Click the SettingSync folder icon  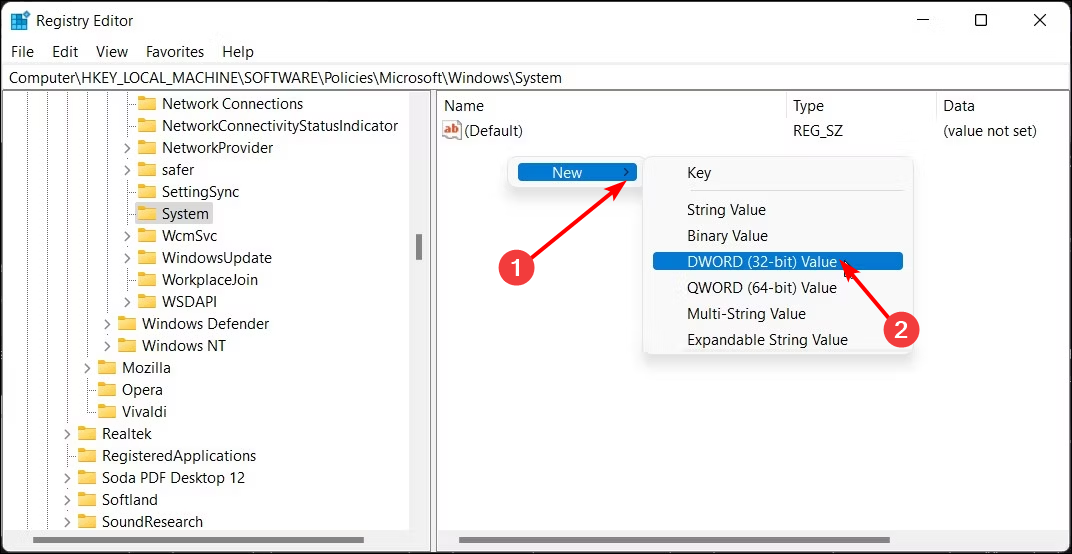[x=147, y=191]
